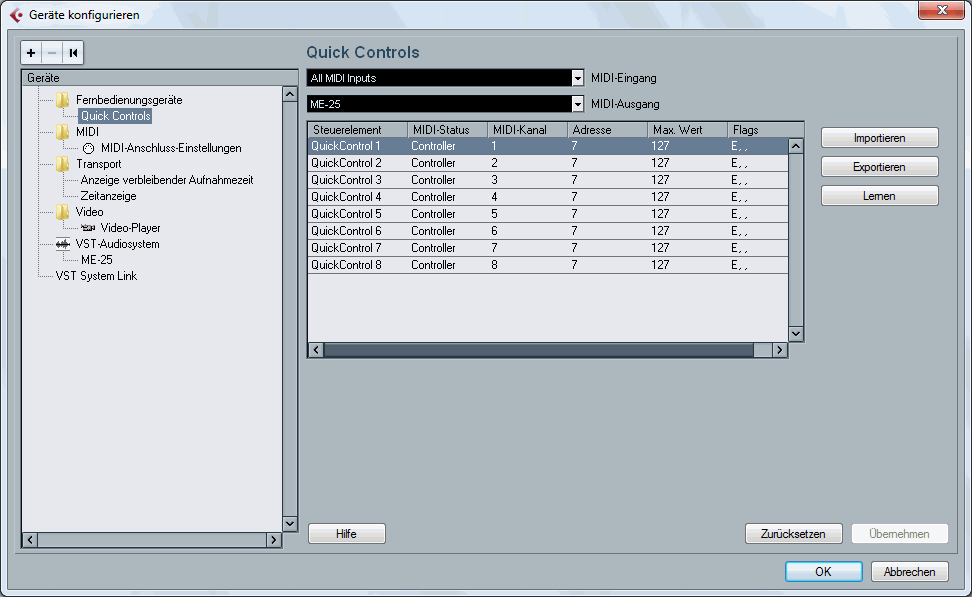Click the Transport folder icon
The height and width of the screenshot is (597, 972).
pyautogui.click(x=63, y=164)
